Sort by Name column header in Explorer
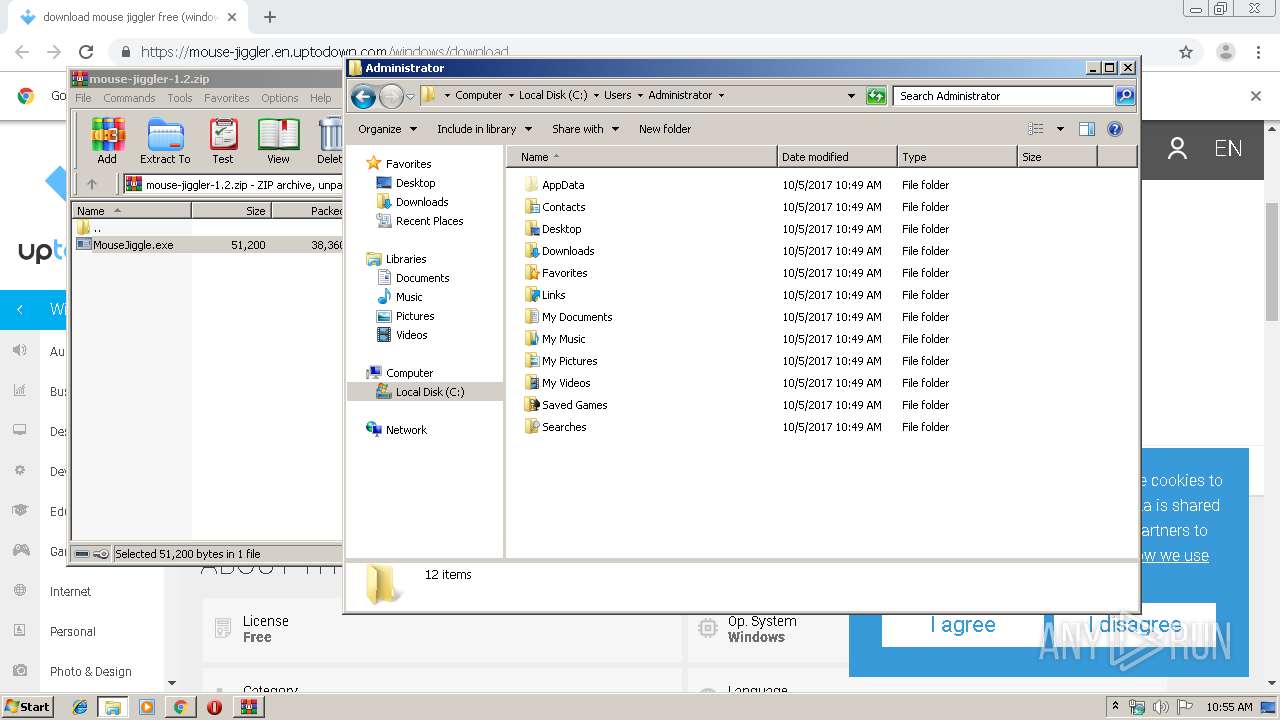Image resolution: width=1280 pixels, height=720 pixels. [x=642, y=157]
